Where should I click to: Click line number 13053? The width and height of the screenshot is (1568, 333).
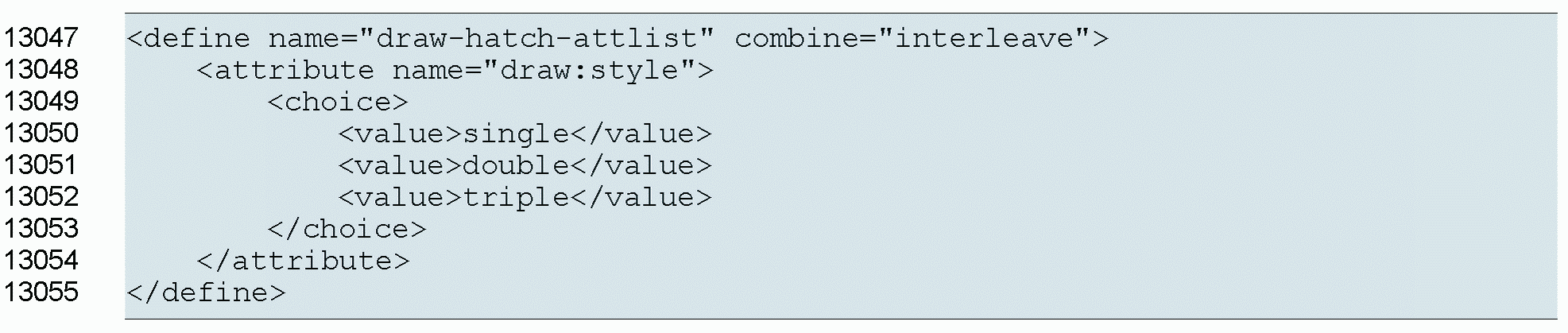pos(41,229)
